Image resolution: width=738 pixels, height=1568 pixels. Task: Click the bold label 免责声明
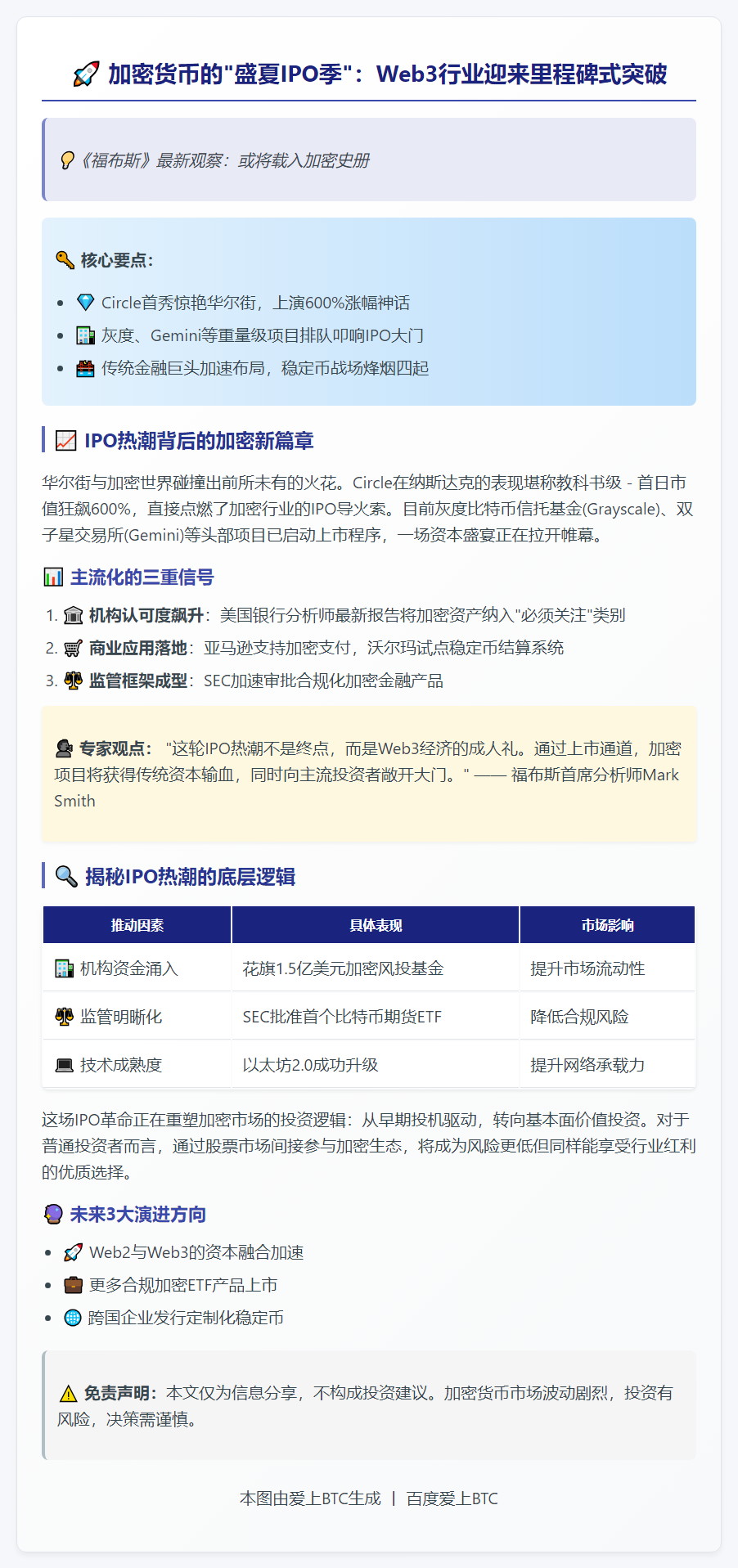tap(121, 1393)
